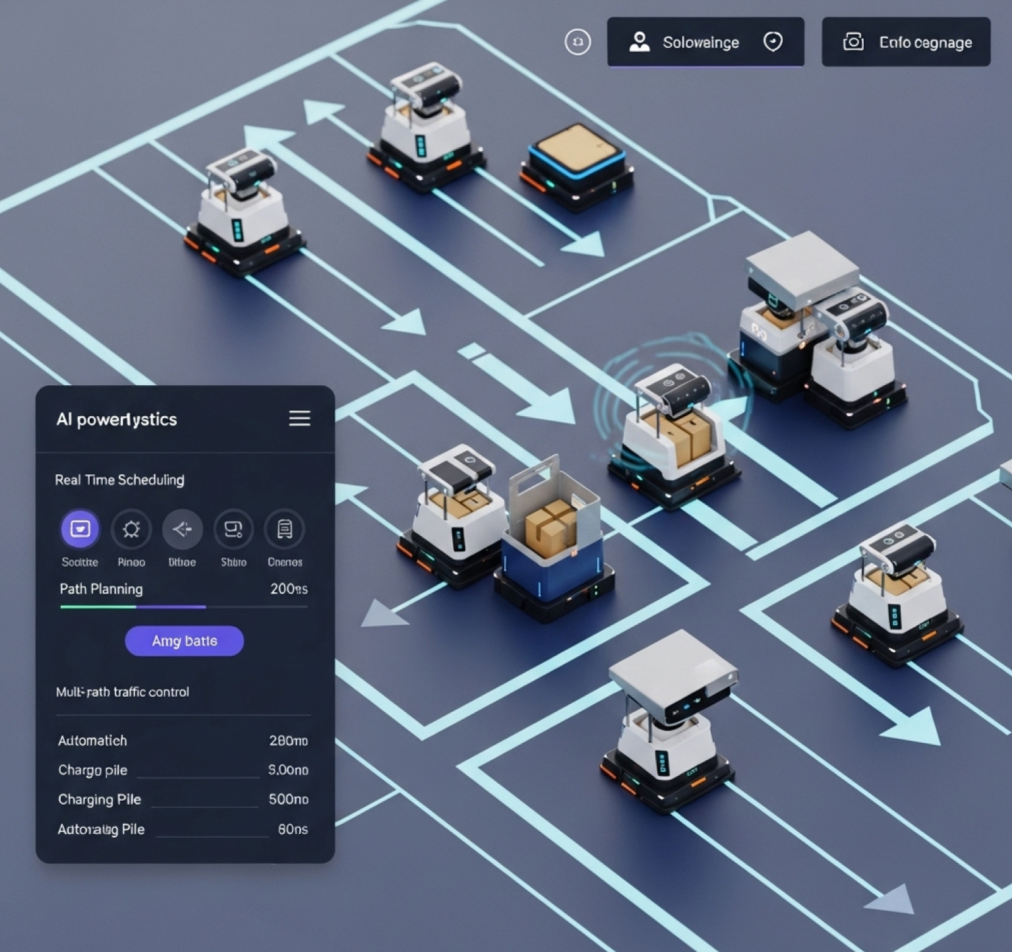Open the Pineo settings gear icon
The width and height of the screenshot is (1012, 952).
tap(131, 529)
